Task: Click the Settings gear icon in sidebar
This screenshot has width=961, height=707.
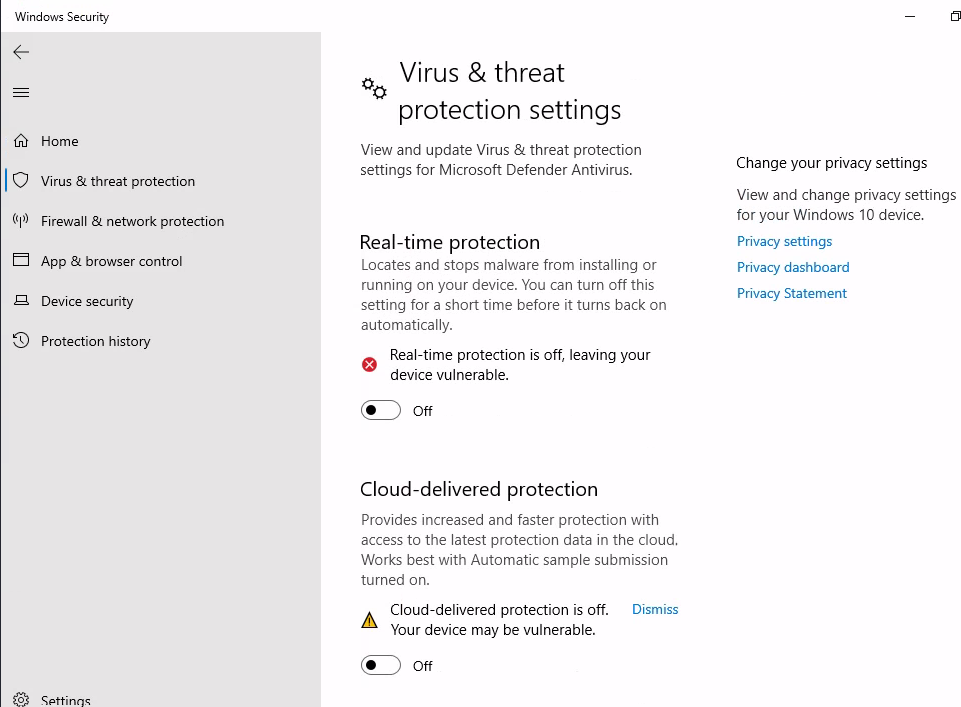Action: tap(21, 700)
